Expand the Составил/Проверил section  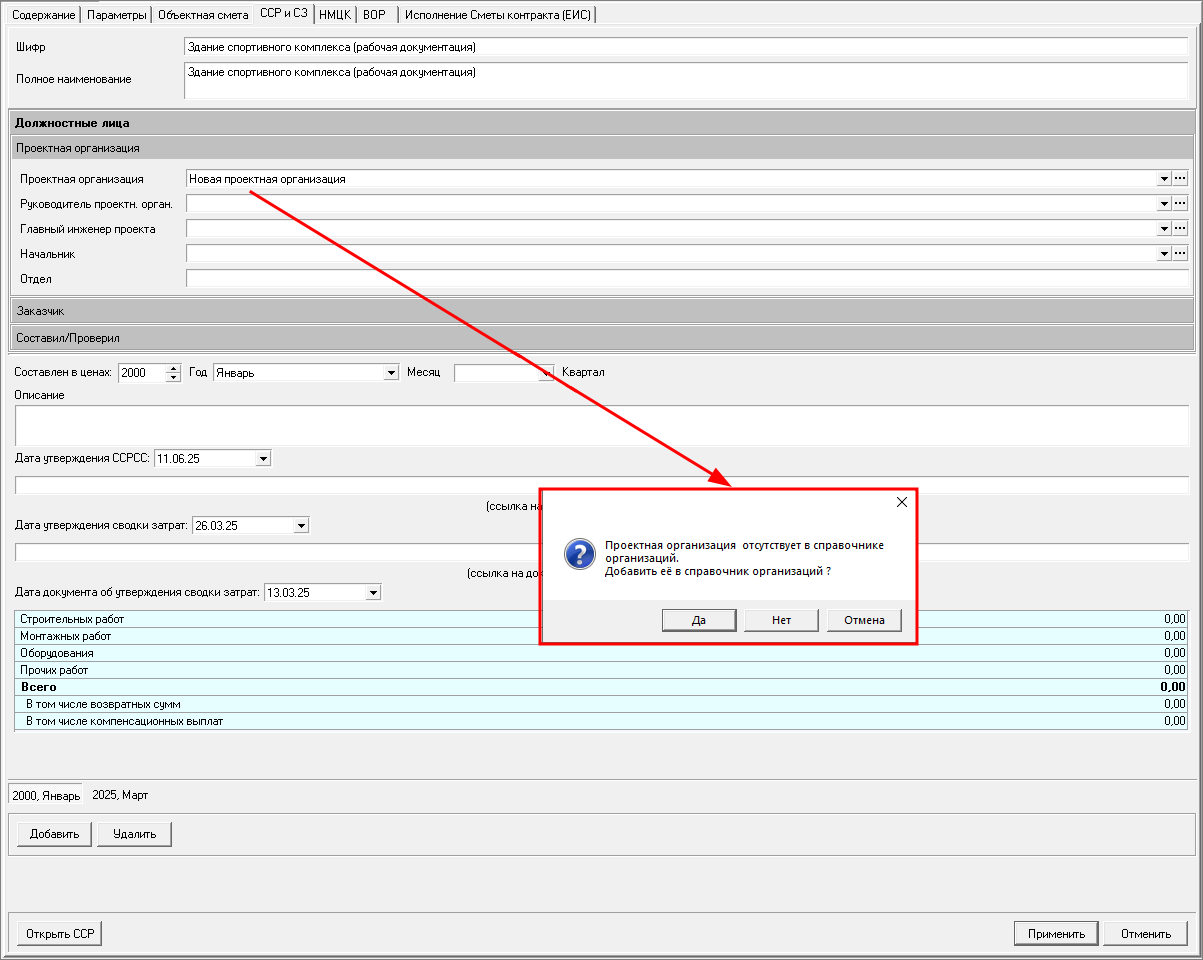(x=602, y=338)
